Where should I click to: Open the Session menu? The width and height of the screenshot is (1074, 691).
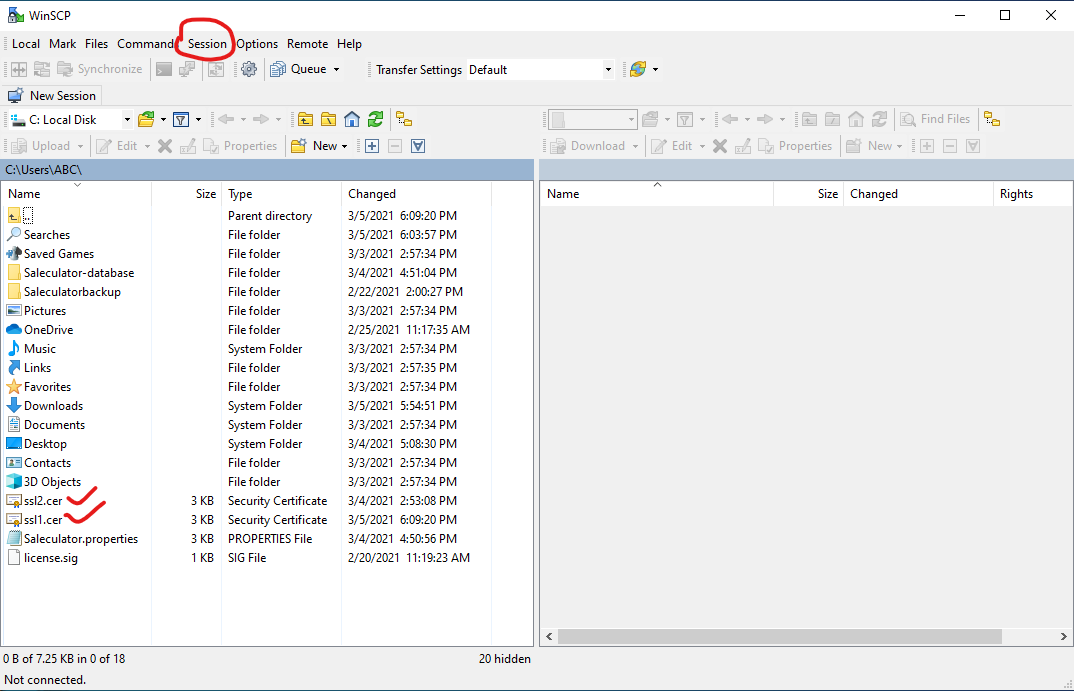pyautogui.click(x=207, y=44)
